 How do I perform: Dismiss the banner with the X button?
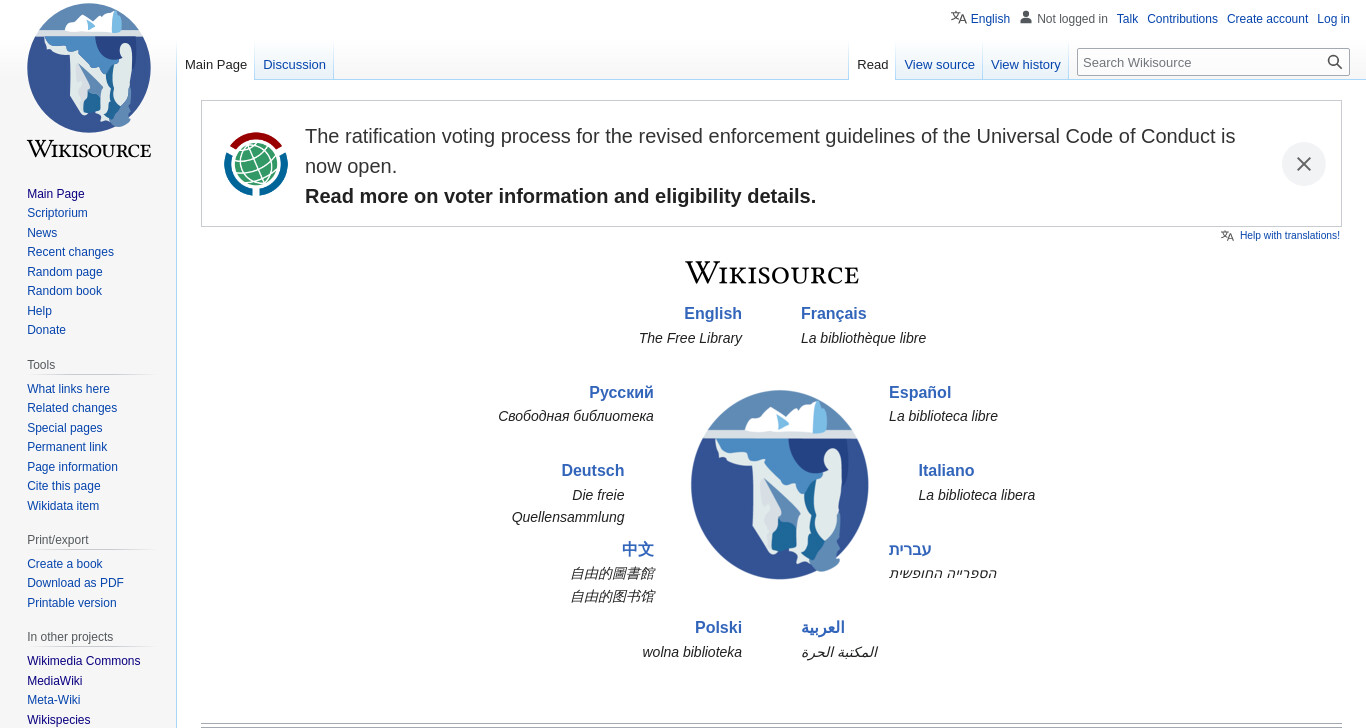click(1304, 164)
